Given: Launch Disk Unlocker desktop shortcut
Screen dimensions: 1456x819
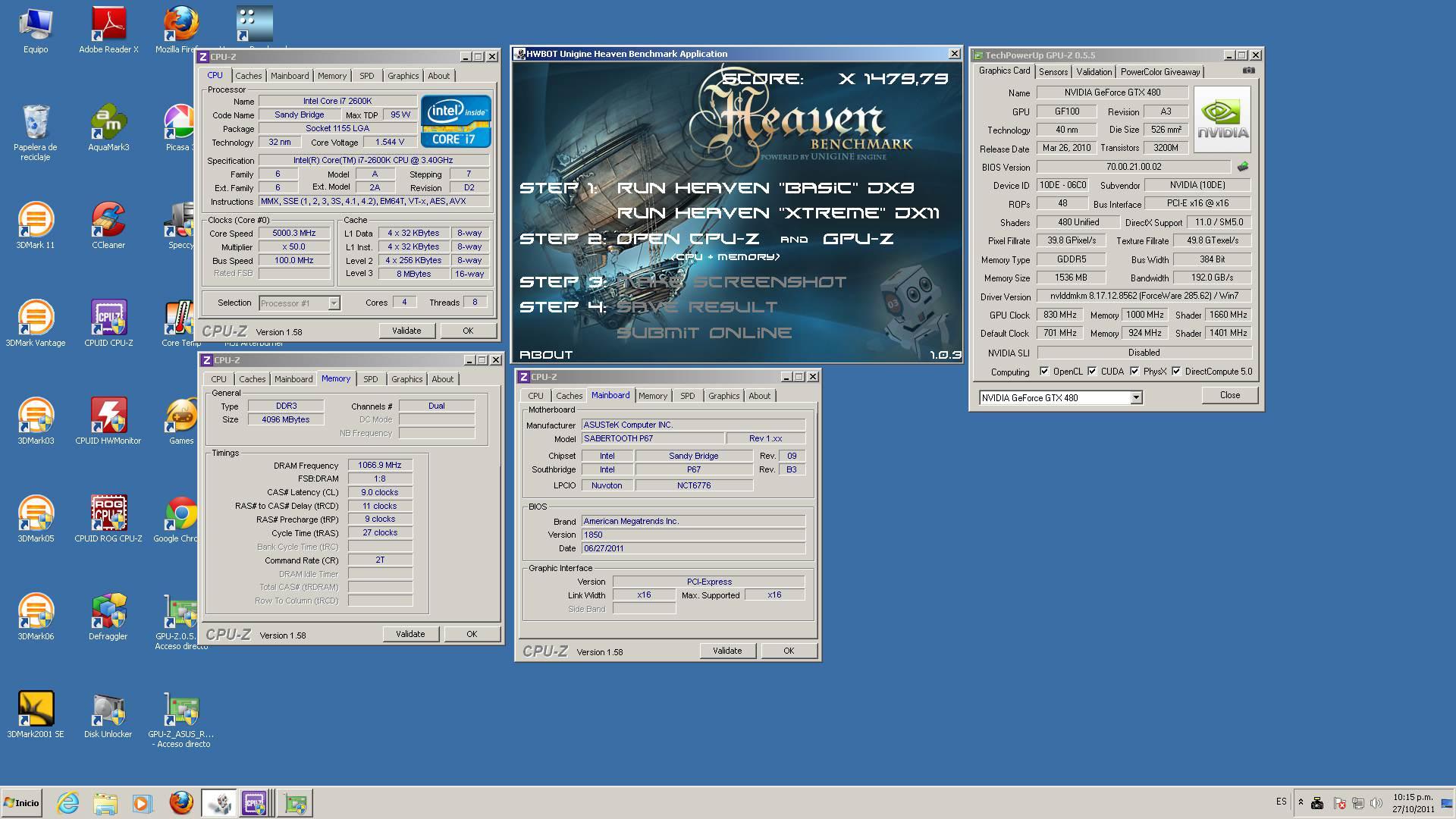Looking at the screenshot, I should [x=108, y=714].
